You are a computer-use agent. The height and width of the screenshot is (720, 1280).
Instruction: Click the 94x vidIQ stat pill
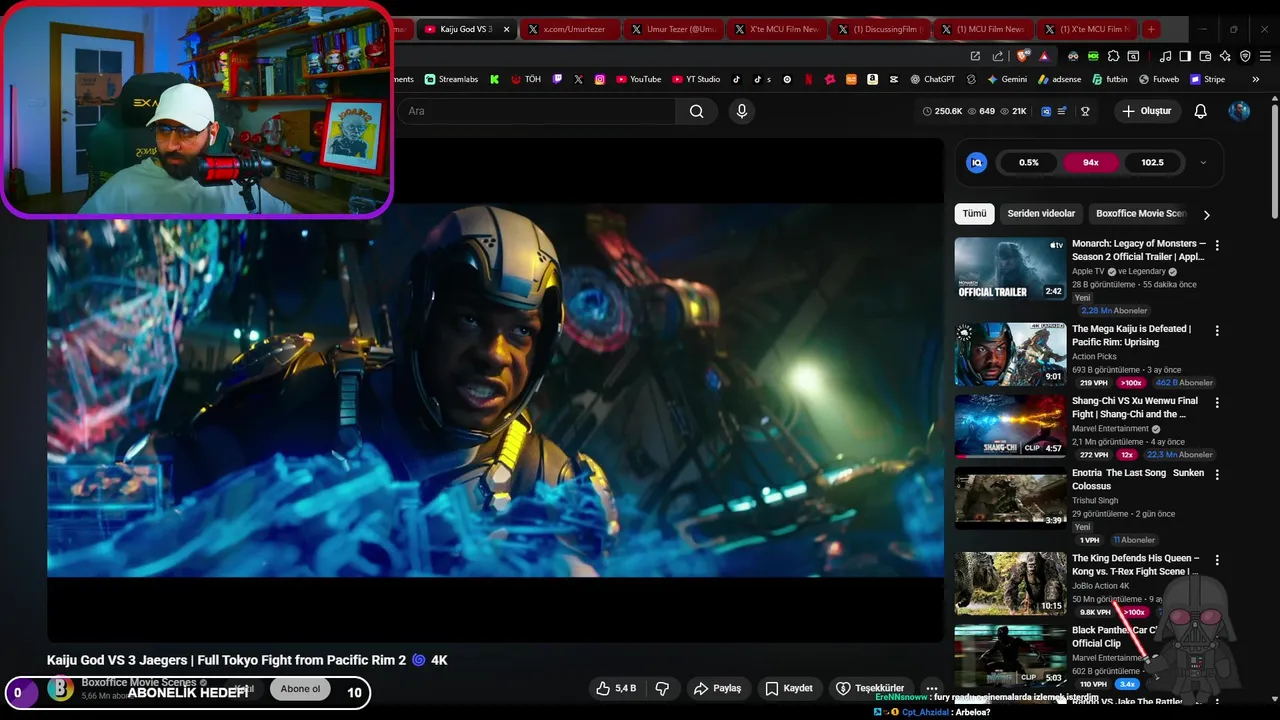point(1090,162)
